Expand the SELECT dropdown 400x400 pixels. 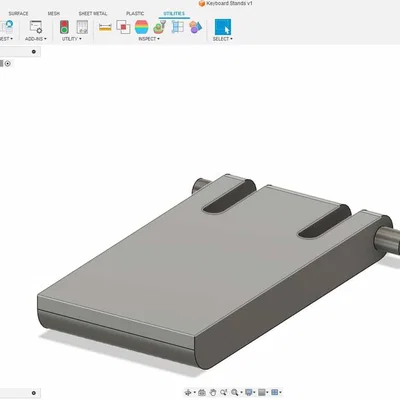pos(223,39)
